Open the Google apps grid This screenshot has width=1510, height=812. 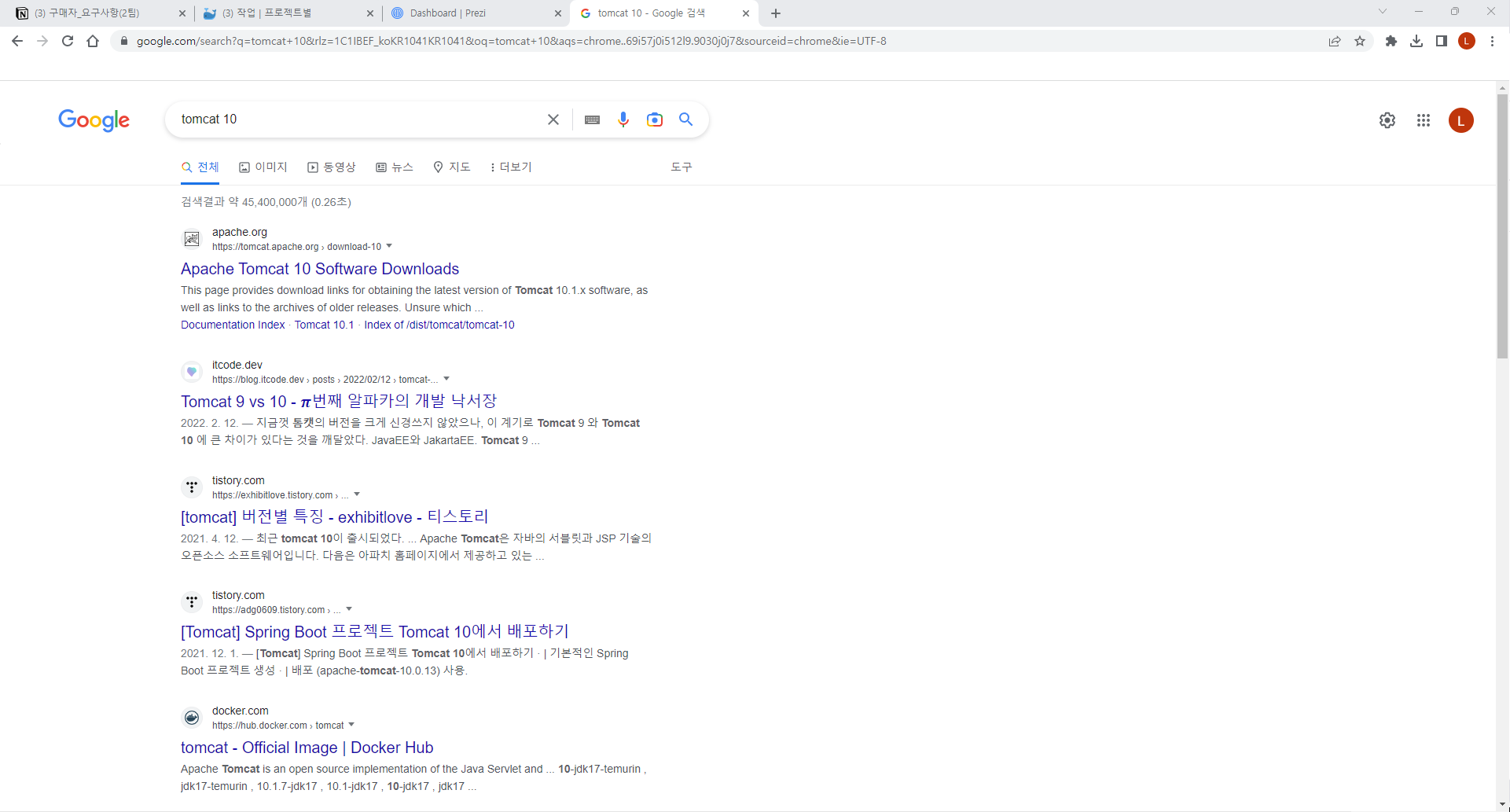1424,120
